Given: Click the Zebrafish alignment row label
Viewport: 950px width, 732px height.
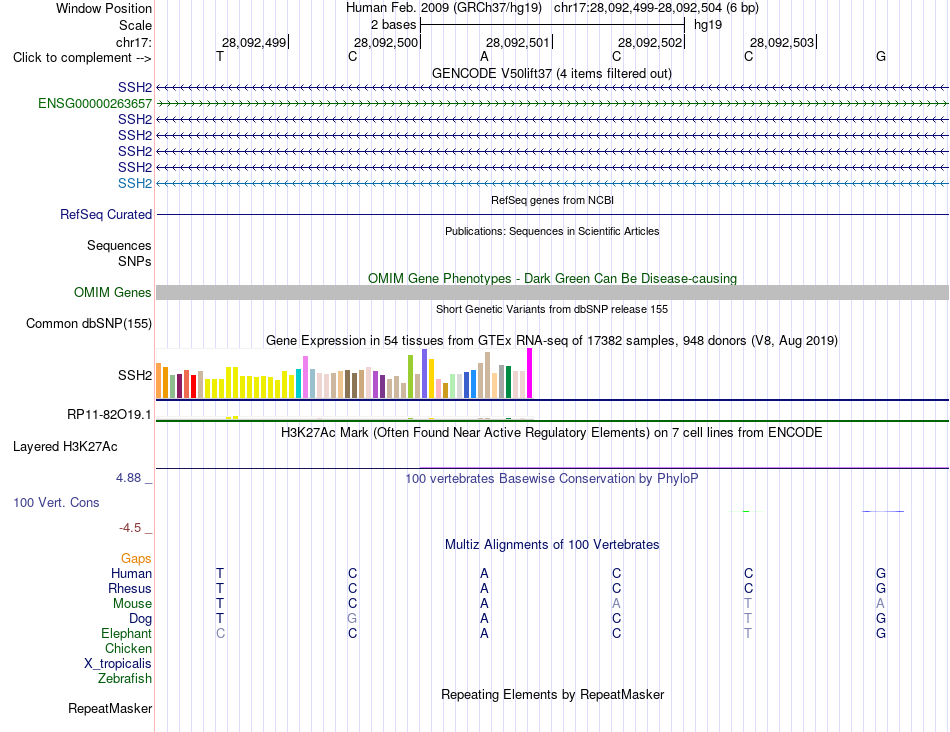Looking at the screenshot, I should 125,679.
